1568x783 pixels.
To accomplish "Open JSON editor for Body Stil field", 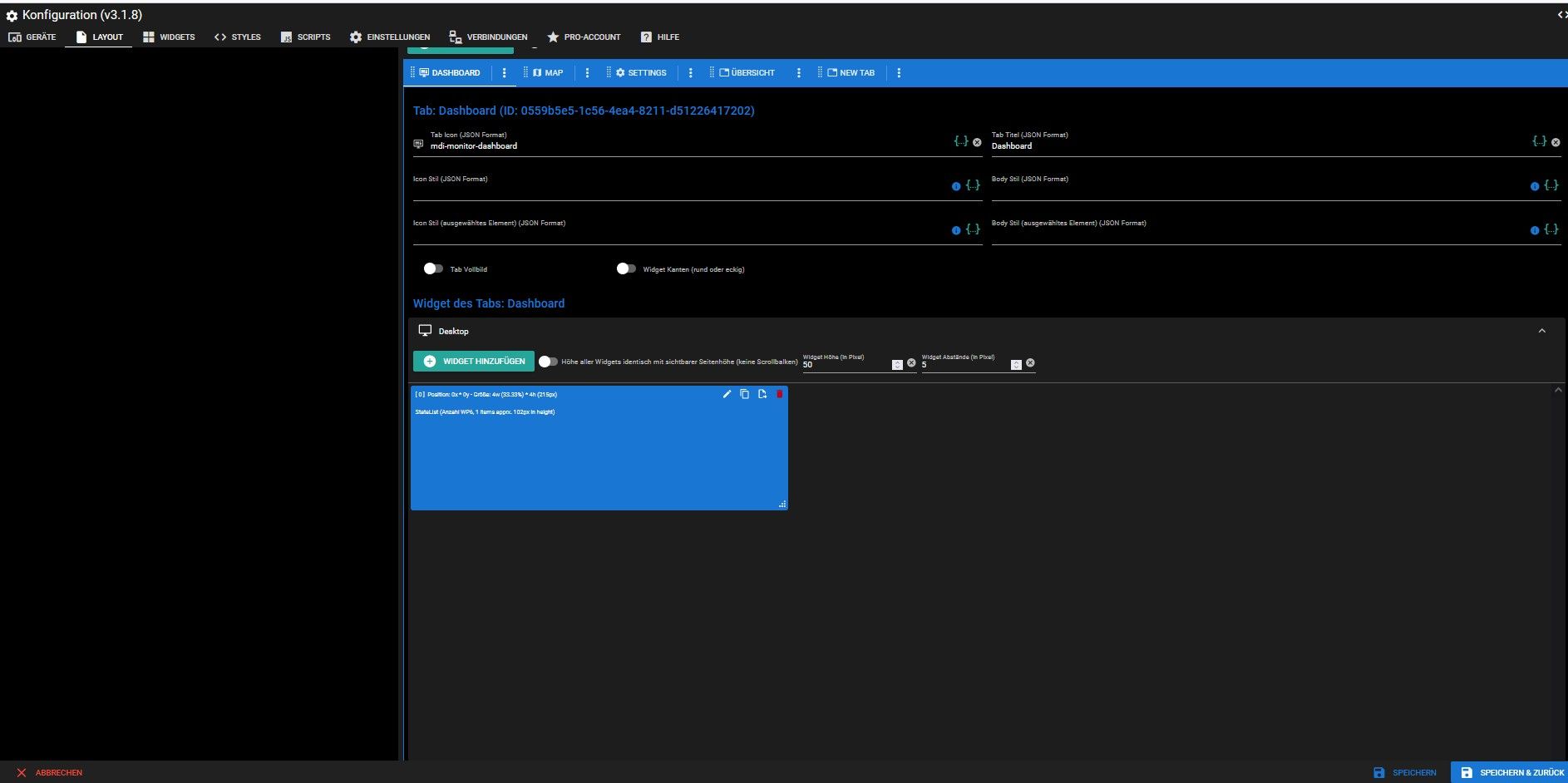I will tap(1551, 185).
